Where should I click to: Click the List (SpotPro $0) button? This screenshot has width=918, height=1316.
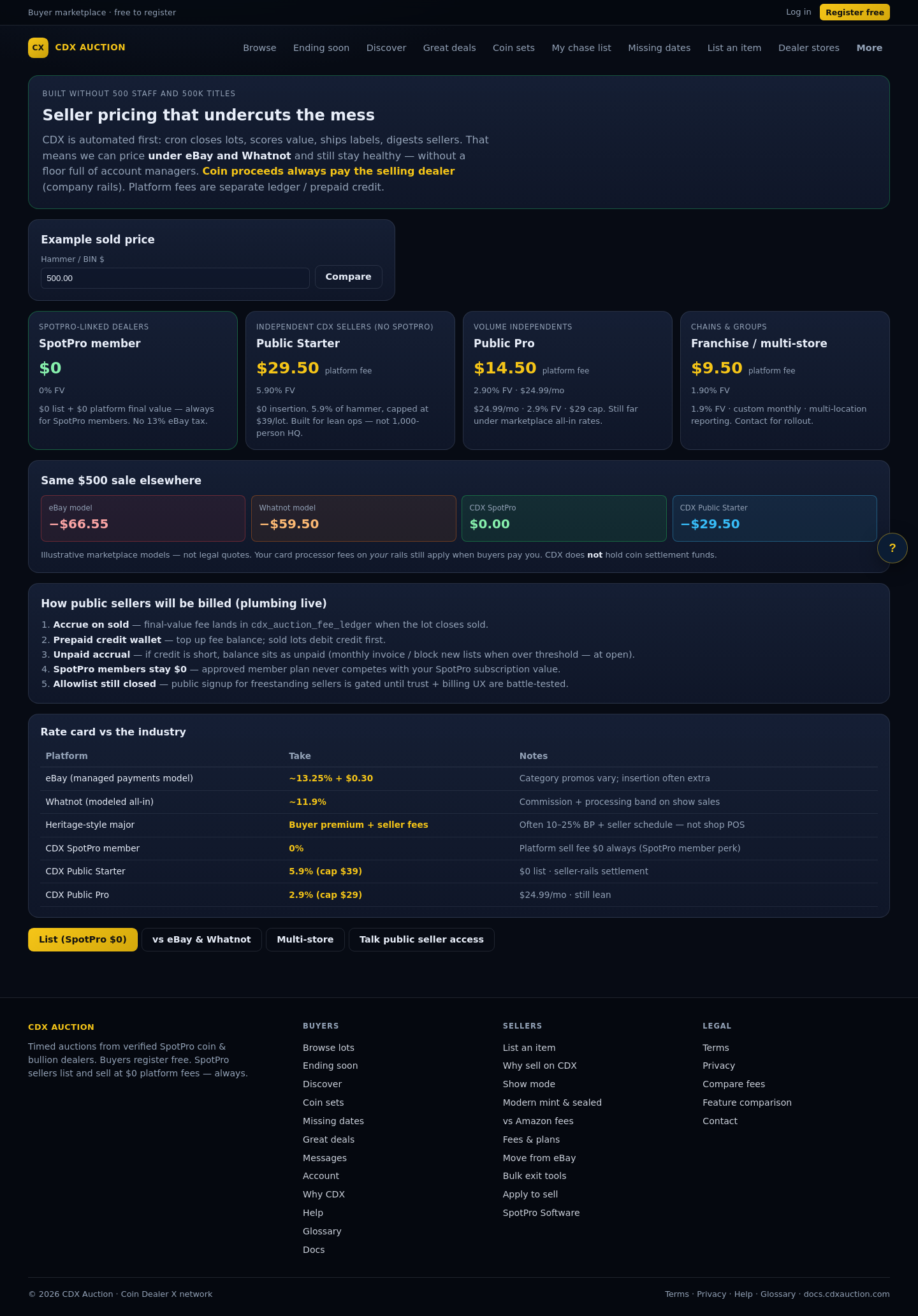83,939
